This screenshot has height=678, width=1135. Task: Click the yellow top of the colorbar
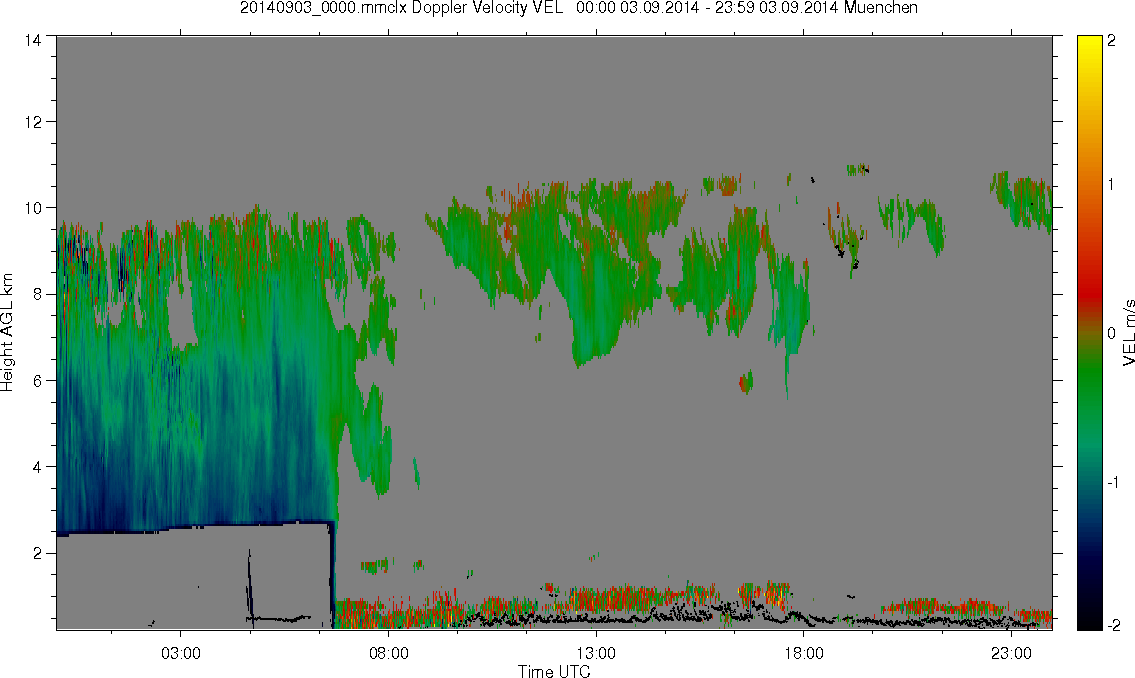(1089, 43)
